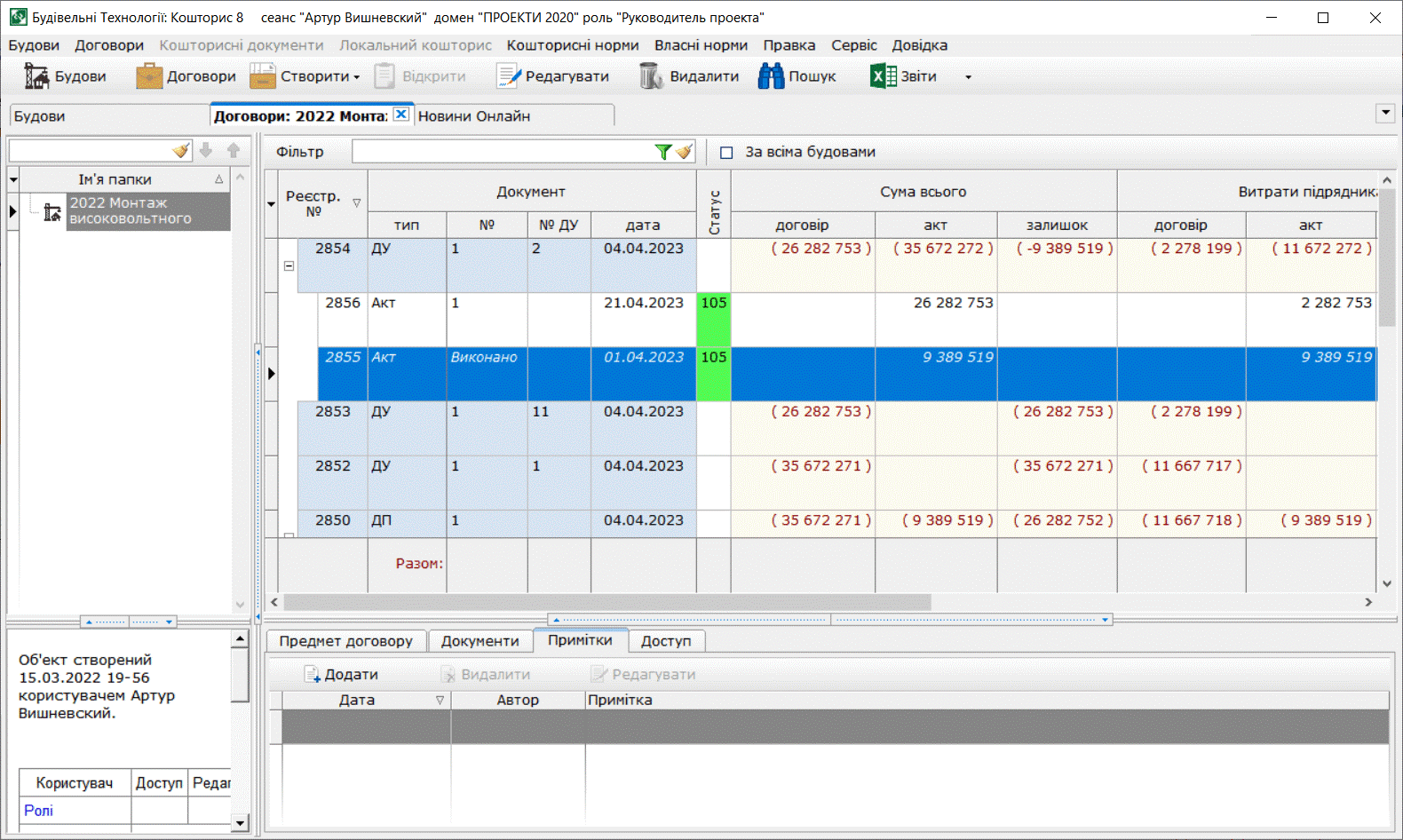Open the Звіти dropdown arrow
1403x840 pixels.
click(968, 77)
